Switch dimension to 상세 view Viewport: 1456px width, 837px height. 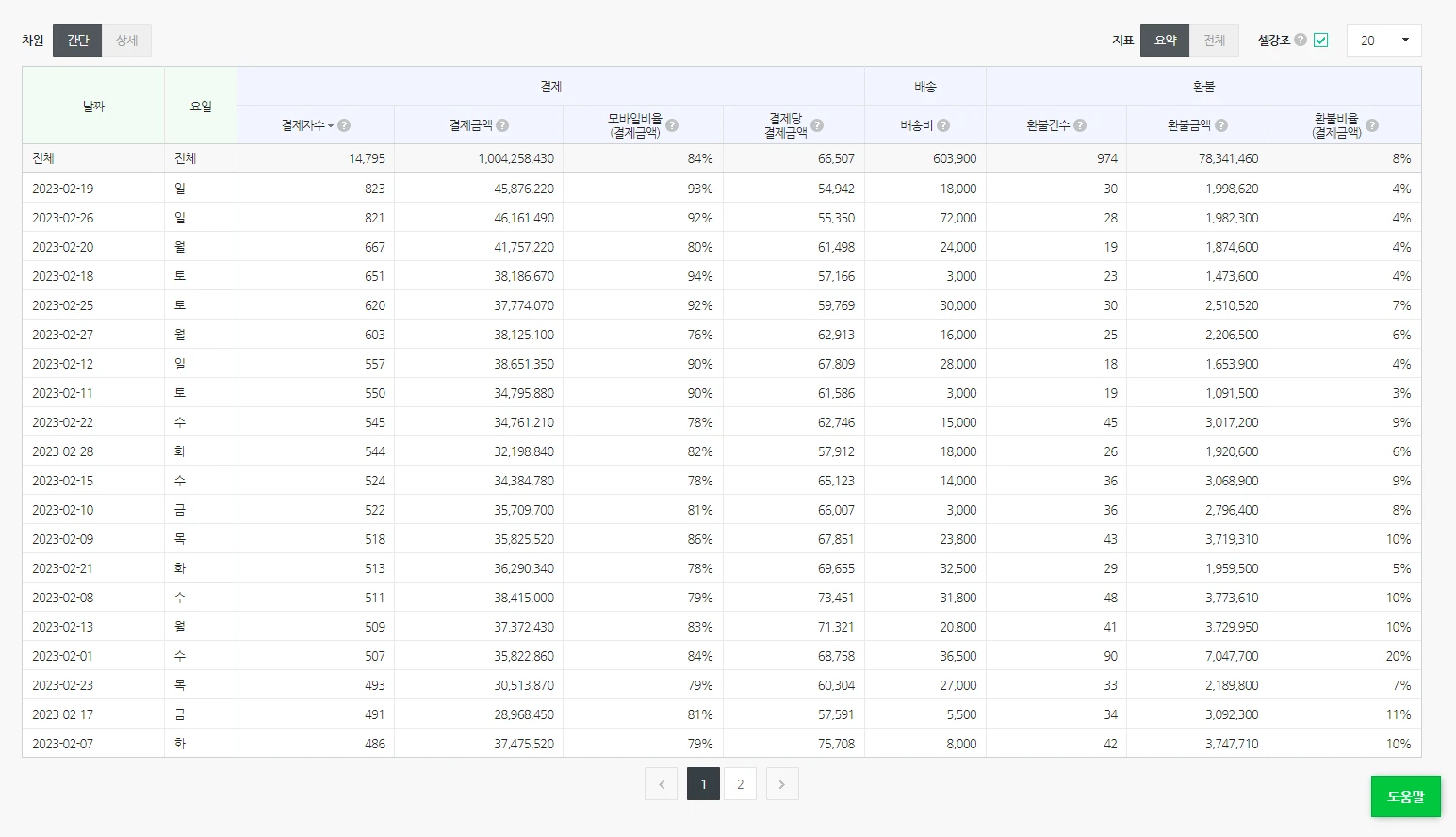(x=126, y=40)
